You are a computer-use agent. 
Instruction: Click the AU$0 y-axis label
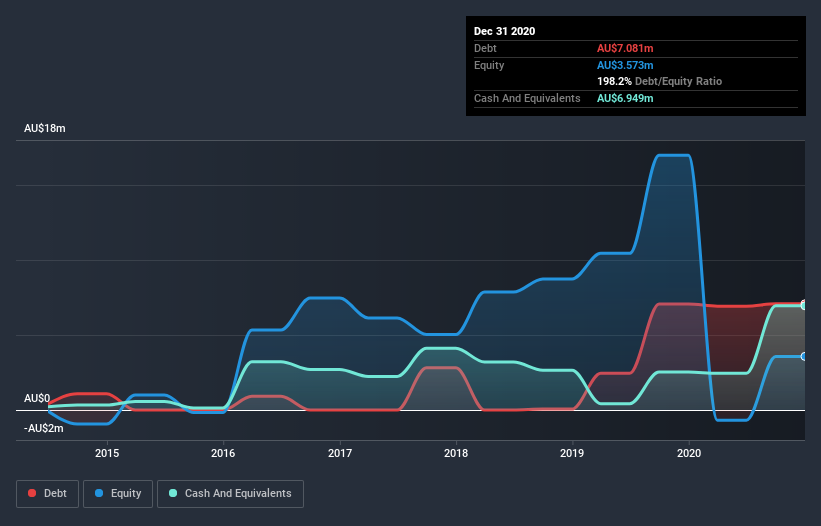[x=37, y=398]
